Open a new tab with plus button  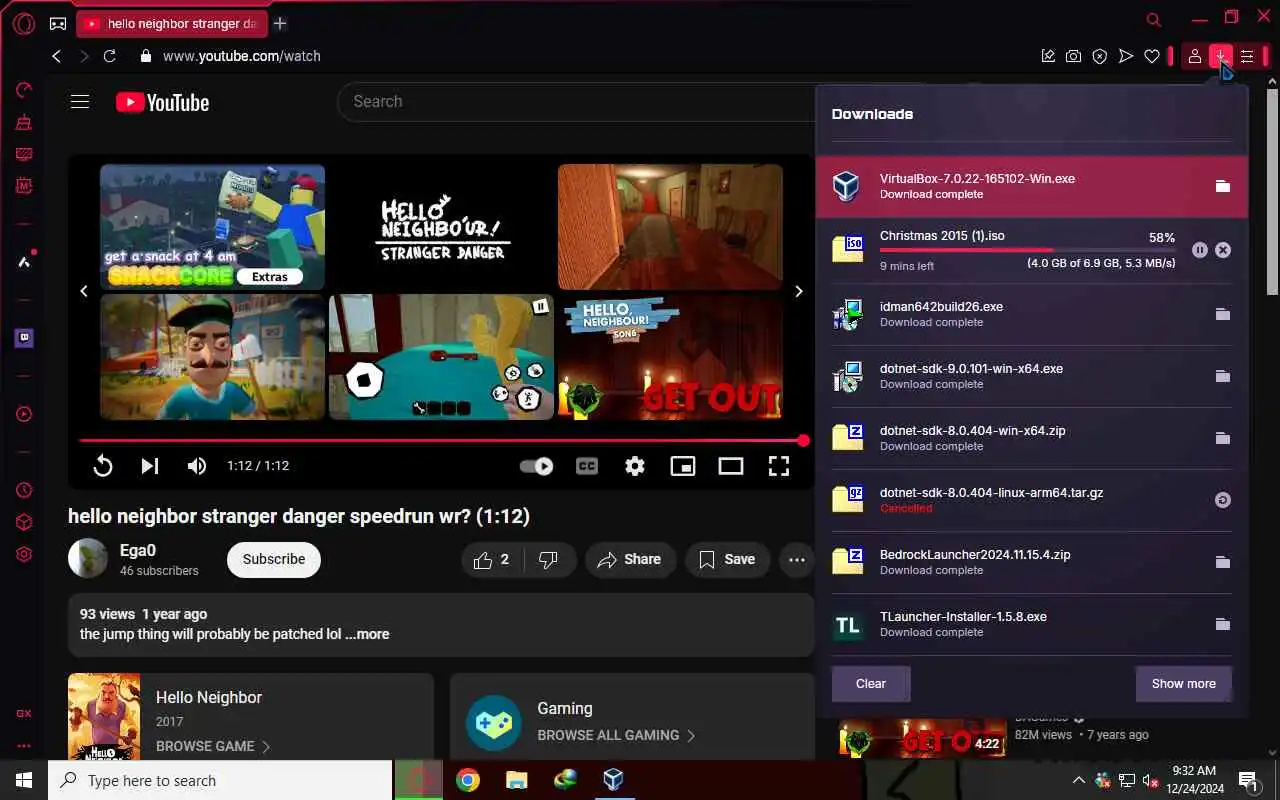pos(280,23)
